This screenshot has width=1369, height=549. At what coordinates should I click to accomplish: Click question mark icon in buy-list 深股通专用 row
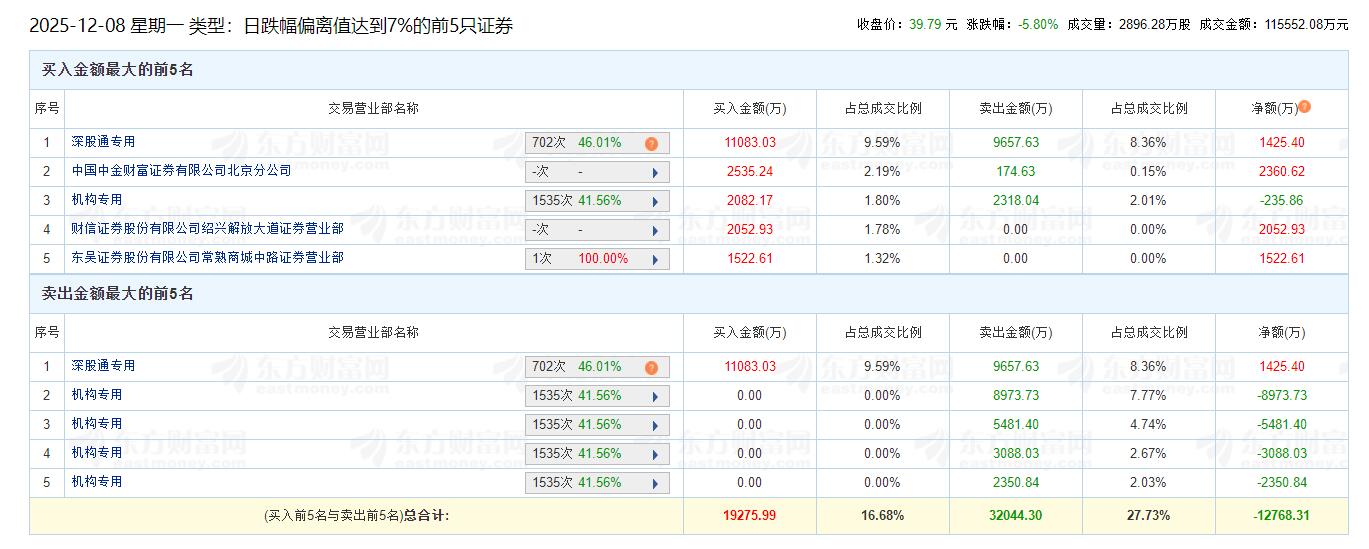[x=651, y=143]
